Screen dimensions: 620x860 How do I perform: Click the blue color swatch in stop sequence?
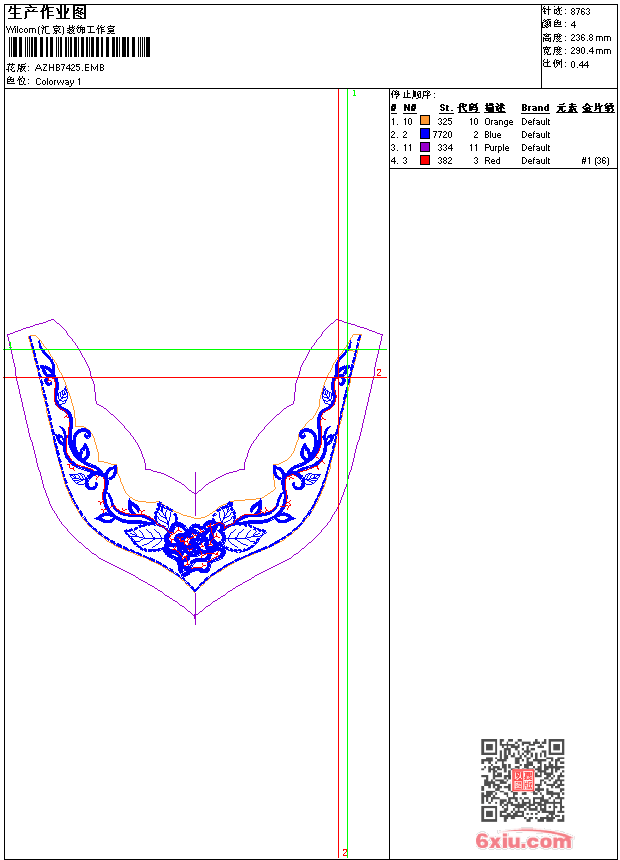point(425,134)
